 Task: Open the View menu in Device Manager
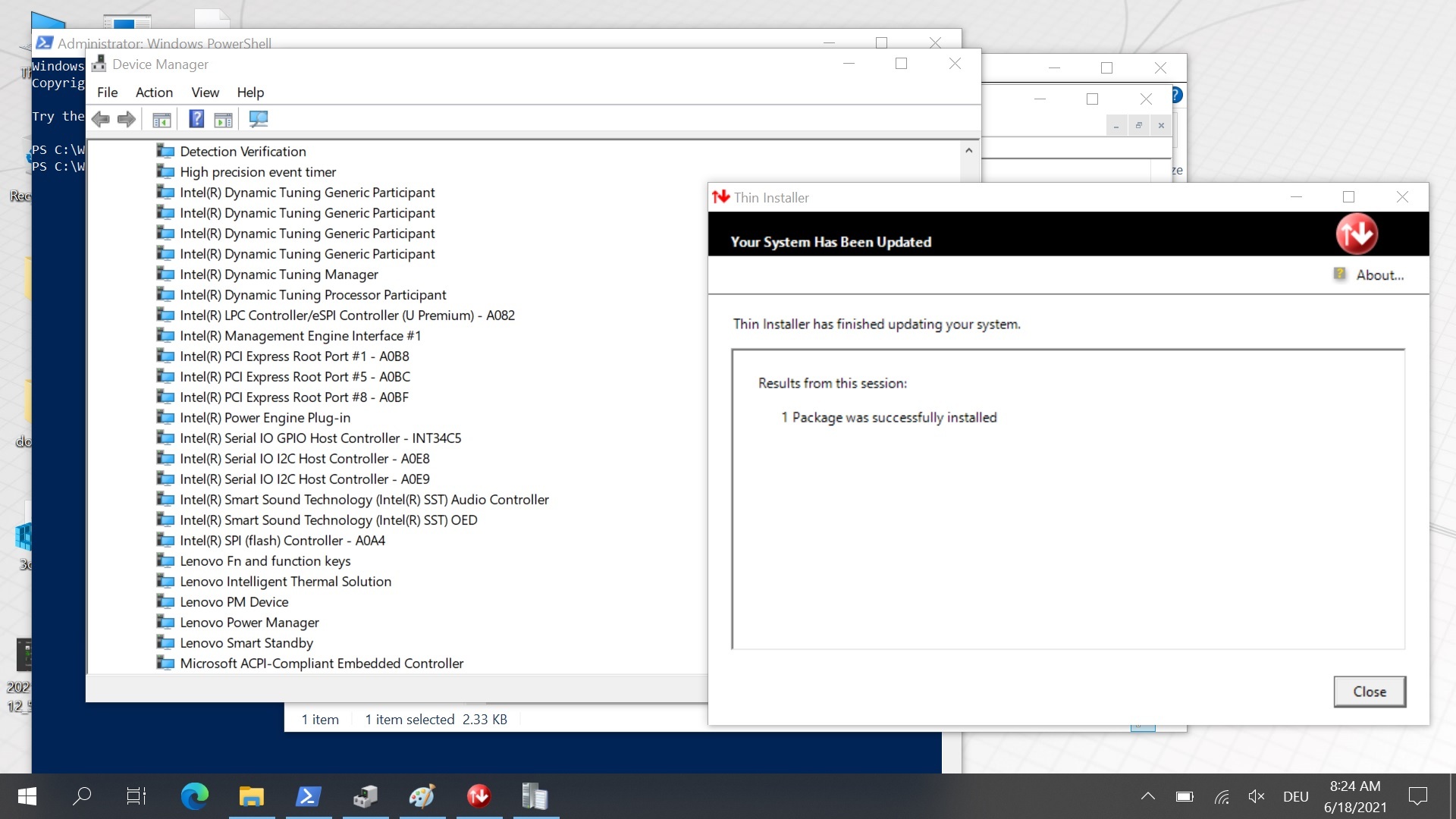tap(205, 92)
